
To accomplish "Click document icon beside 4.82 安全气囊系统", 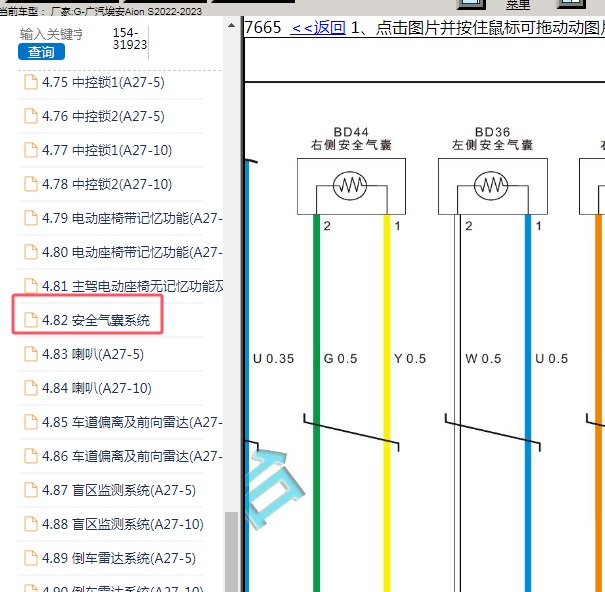I will (31, 320).
